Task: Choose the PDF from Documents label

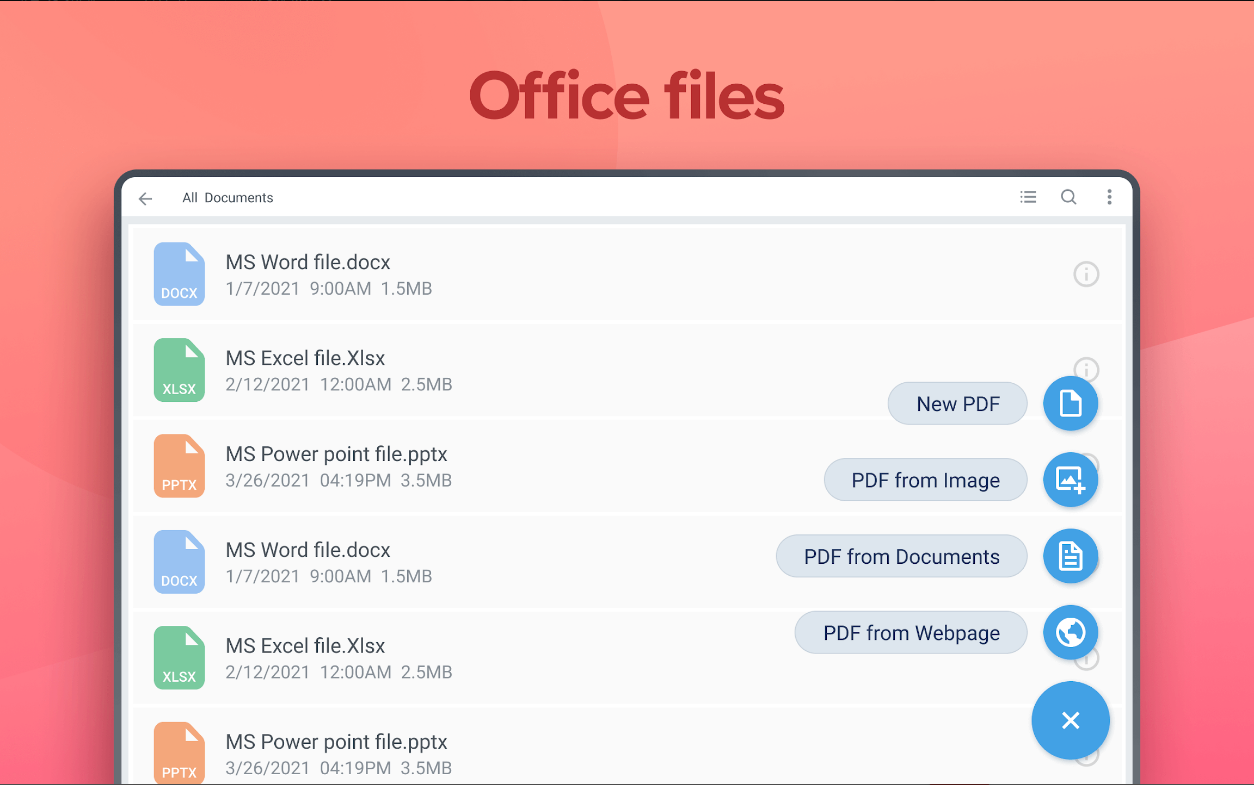Action: pos(902,556)
